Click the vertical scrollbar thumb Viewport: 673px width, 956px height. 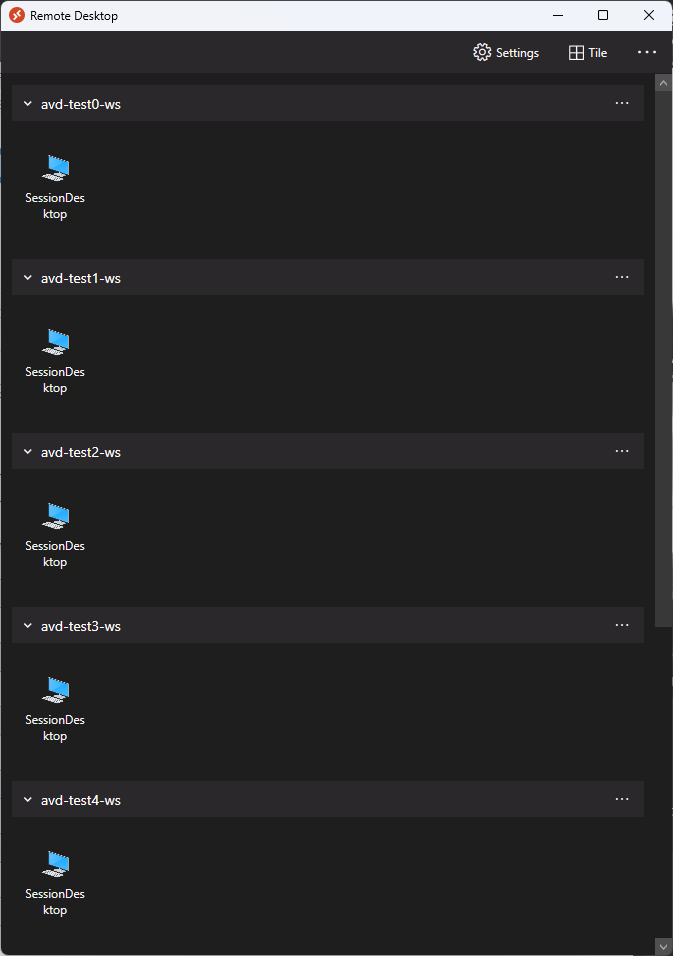click(x=663, y=358)
